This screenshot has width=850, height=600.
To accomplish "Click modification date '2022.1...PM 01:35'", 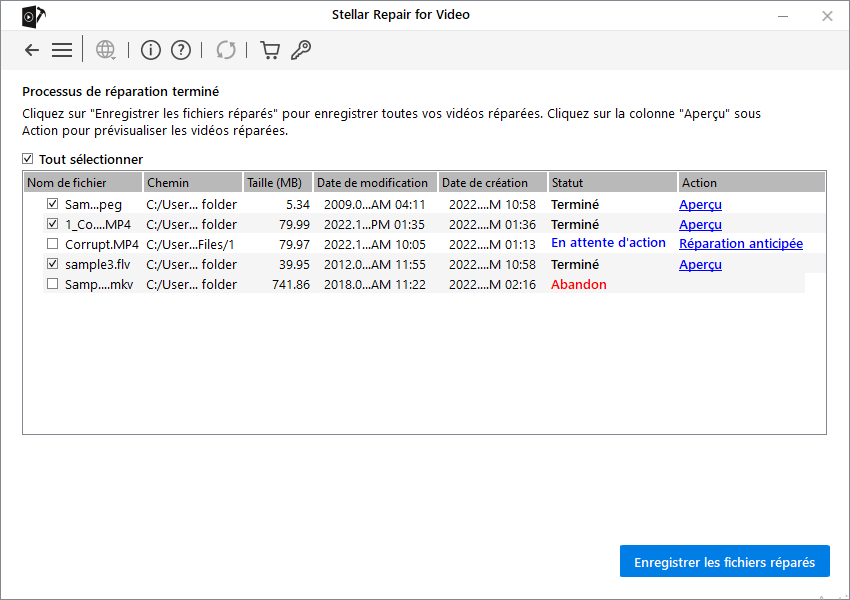I will coord(375,224).
